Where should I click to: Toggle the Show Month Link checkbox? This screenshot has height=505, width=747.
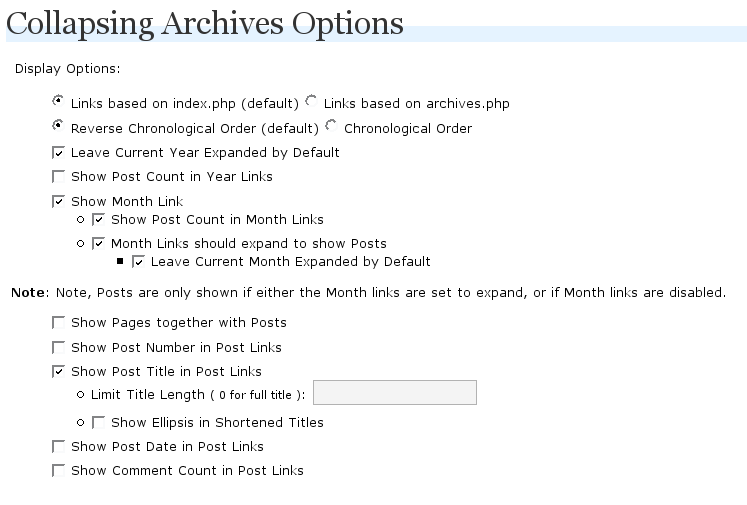click(x=58, y=202)
